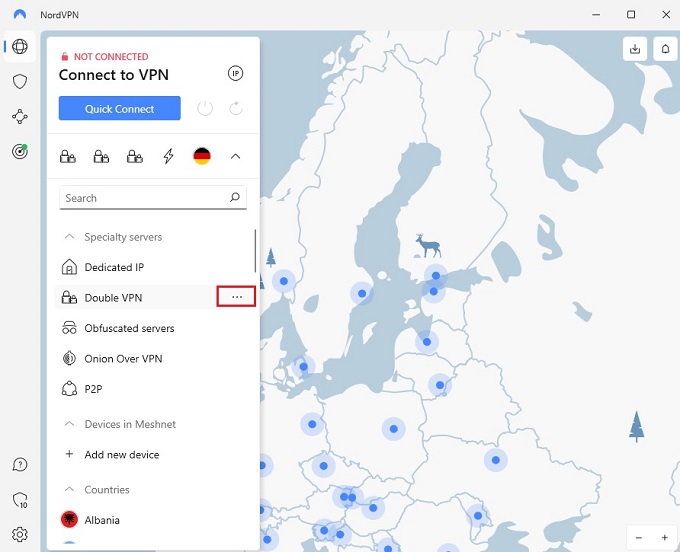The height and width of the screenshot is (552, 680).
Task: Select the lightning bolt quick-access icon
Action: (x=168, y=156)
